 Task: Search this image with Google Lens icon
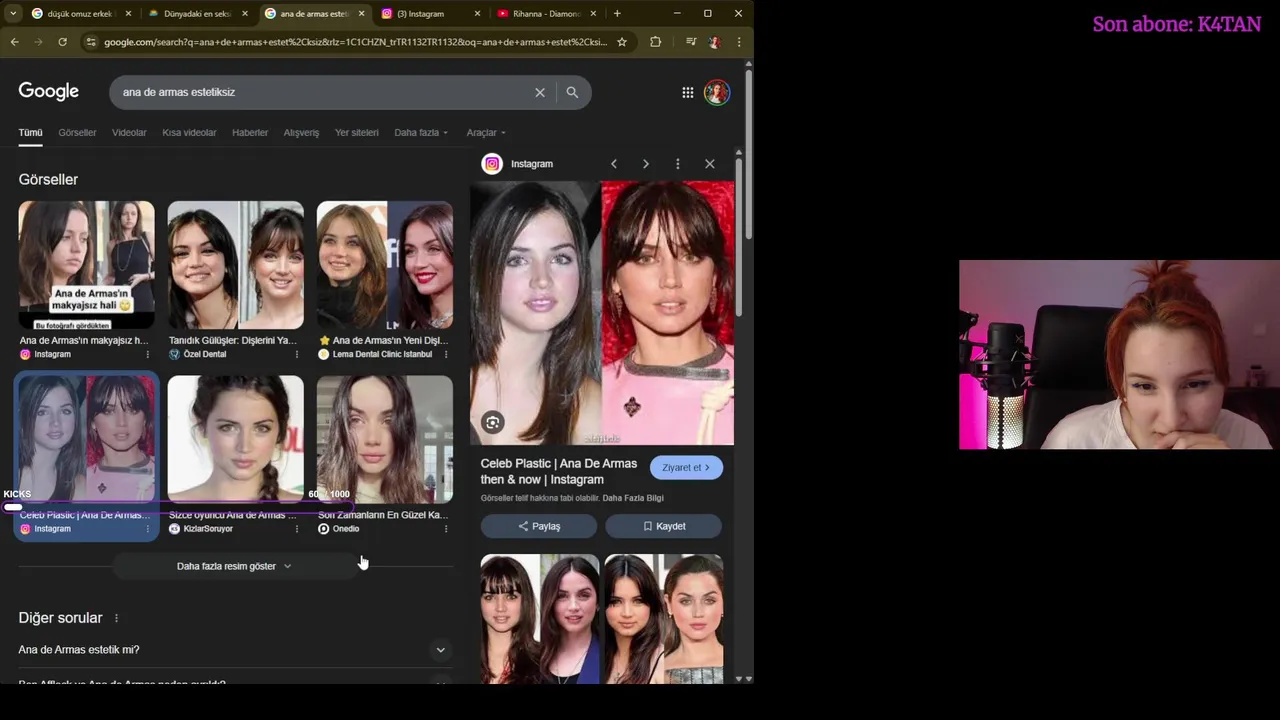pyautogui.click(x=493, y=422)
